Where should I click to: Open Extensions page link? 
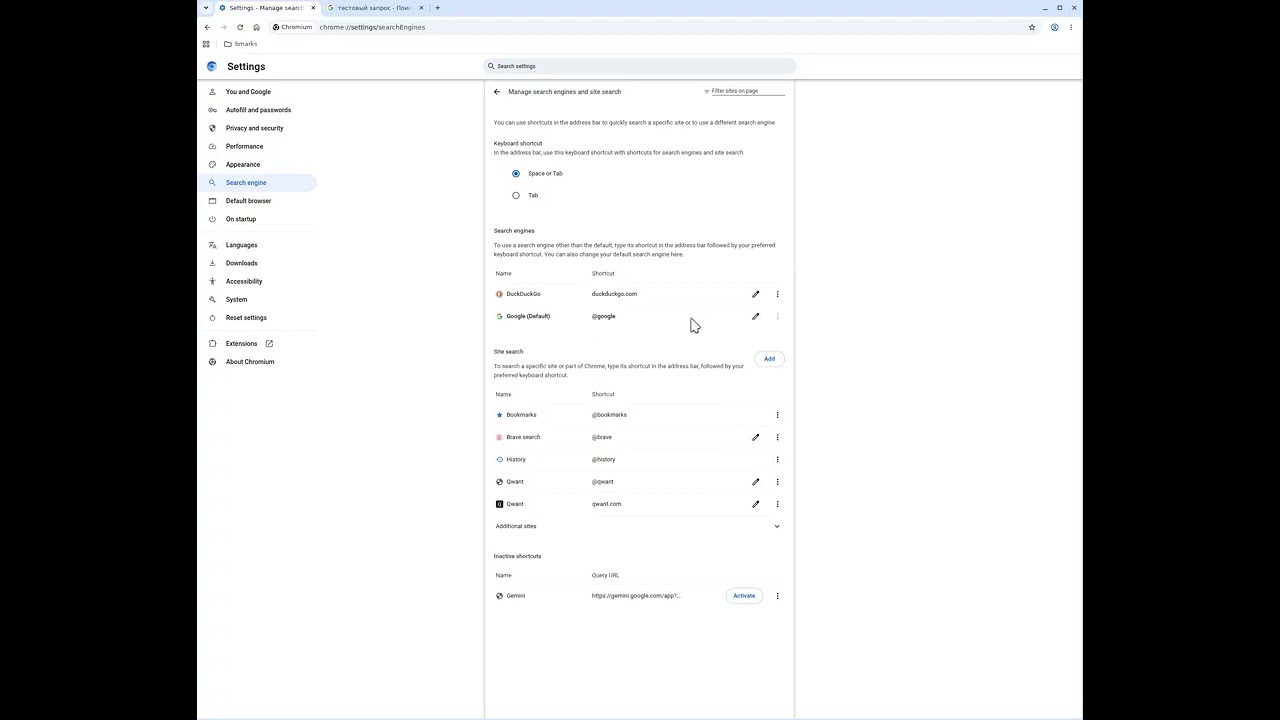[x=241, y=344]
